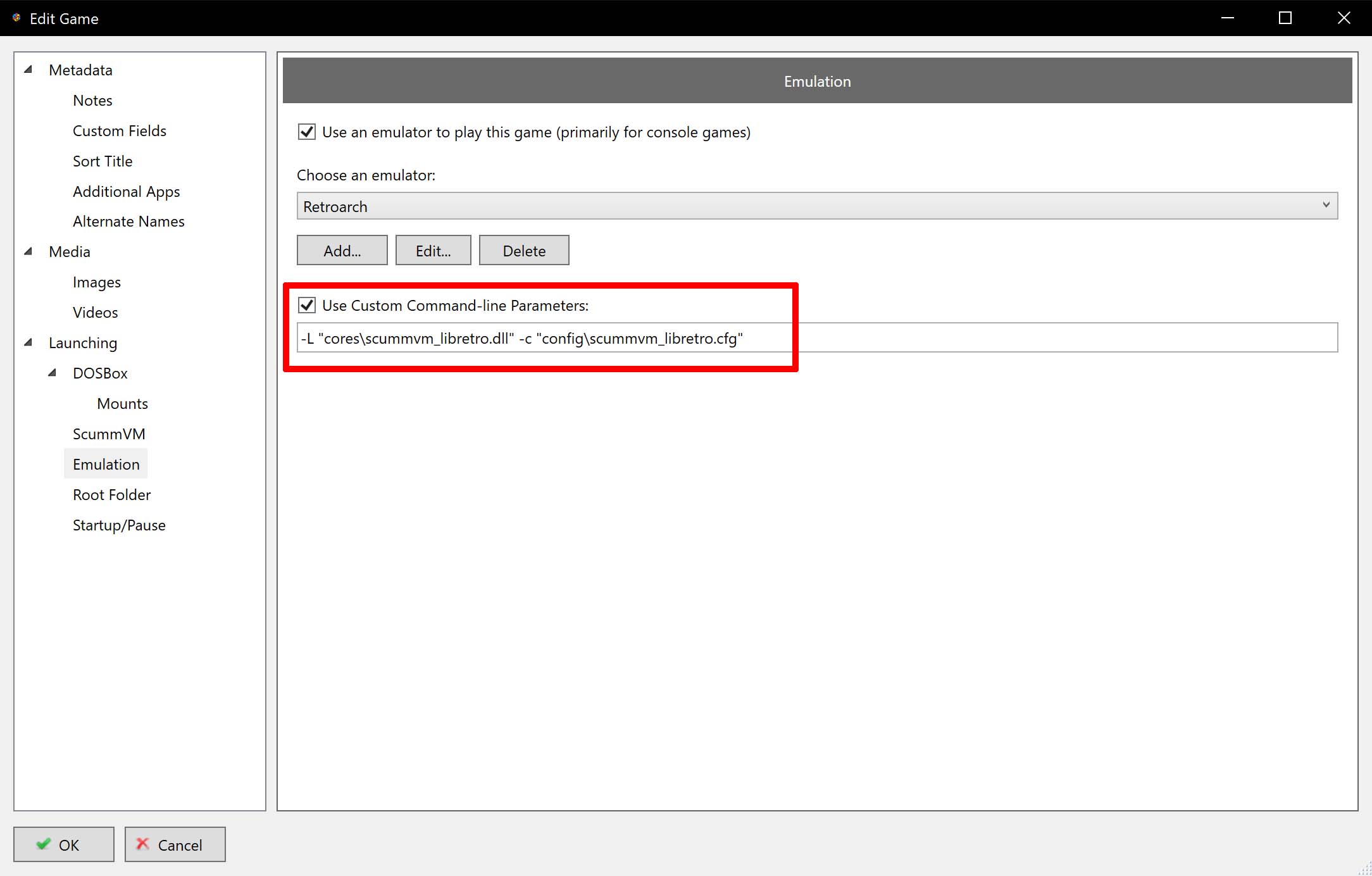Collapse the Media tree section

point(28,251)
